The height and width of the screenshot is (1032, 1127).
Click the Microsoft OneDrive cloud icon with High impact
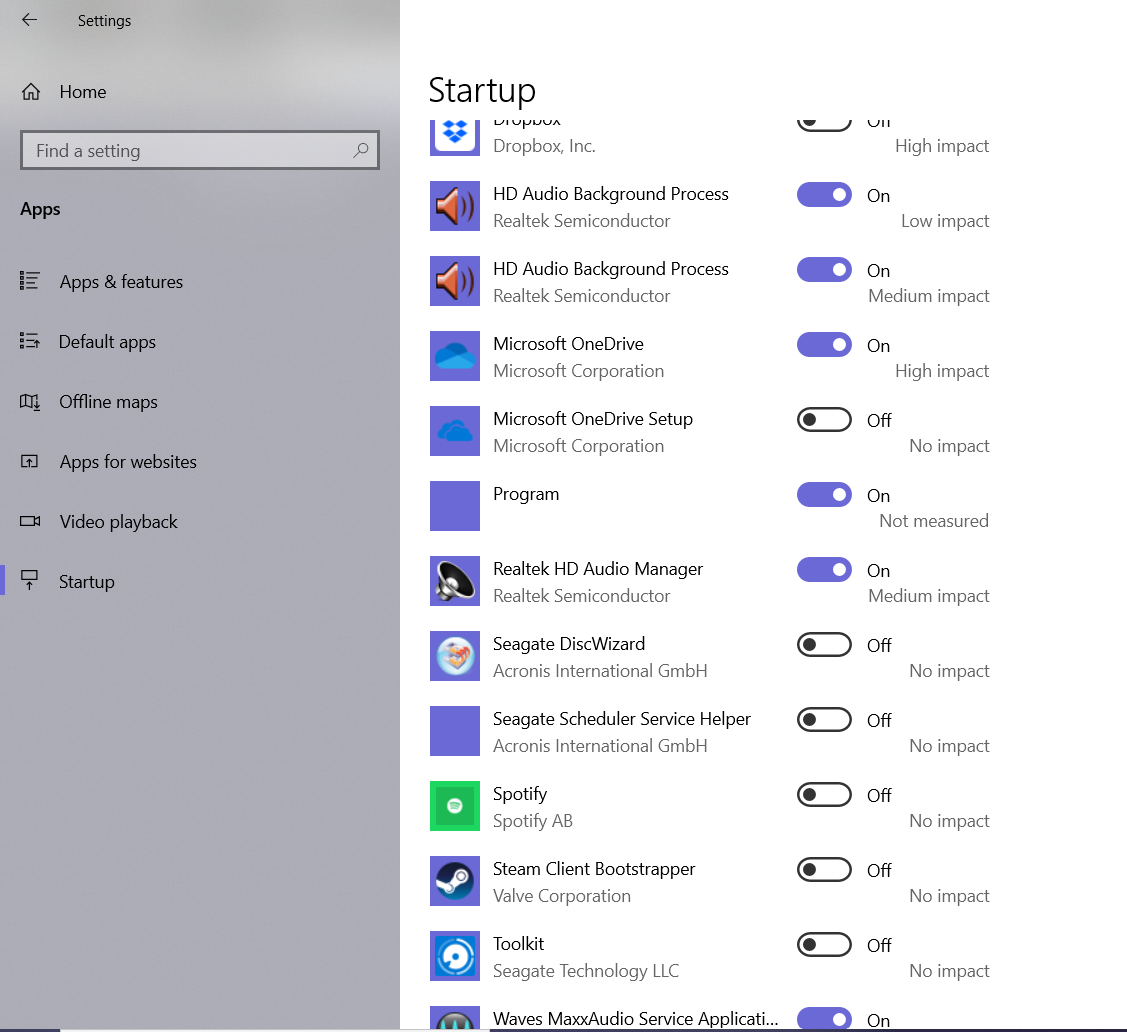pyautogui.click(x=455, y=356)
